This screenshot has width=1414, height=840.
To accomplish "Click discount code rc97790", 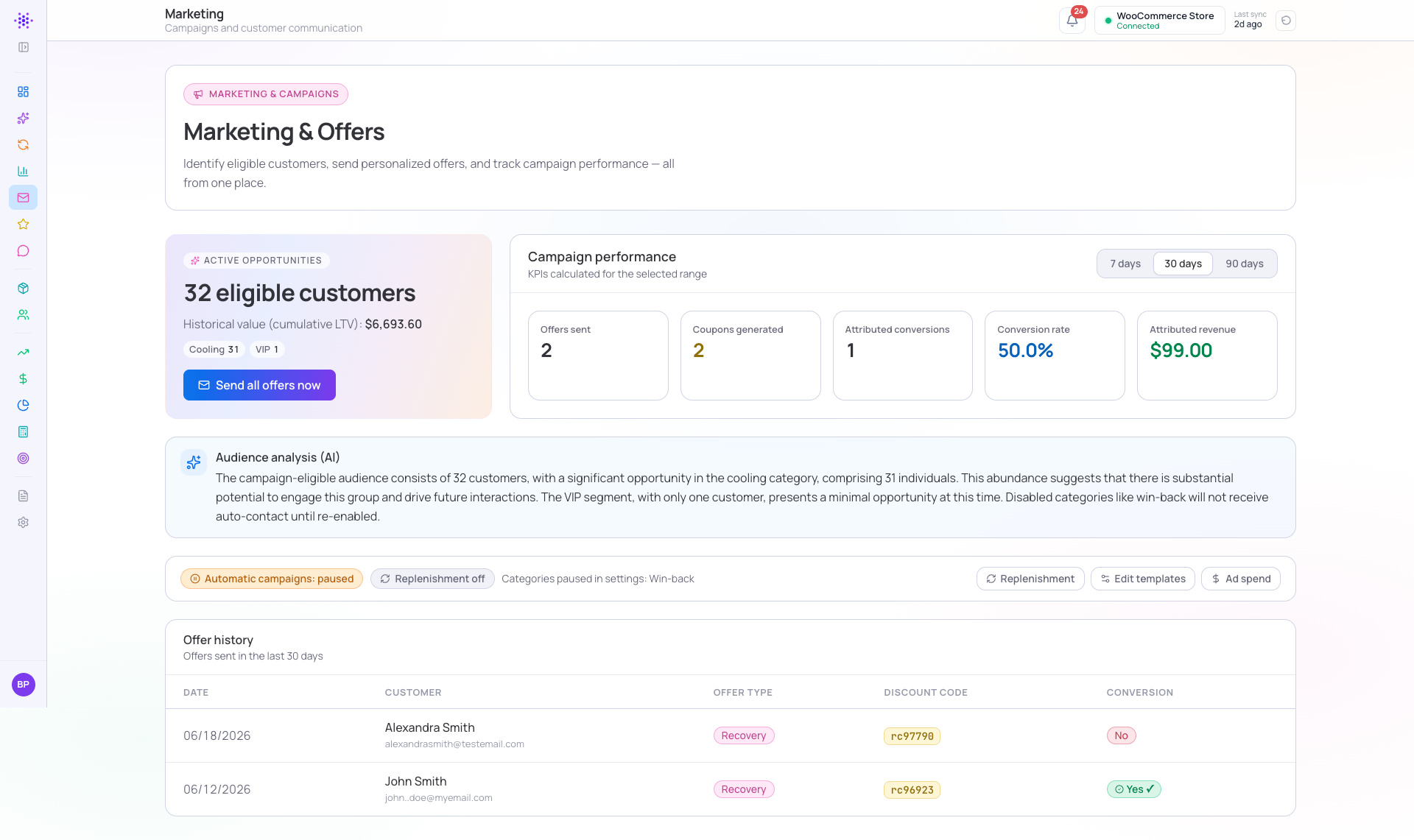I will pyautogui.click(x=912, y=736).
